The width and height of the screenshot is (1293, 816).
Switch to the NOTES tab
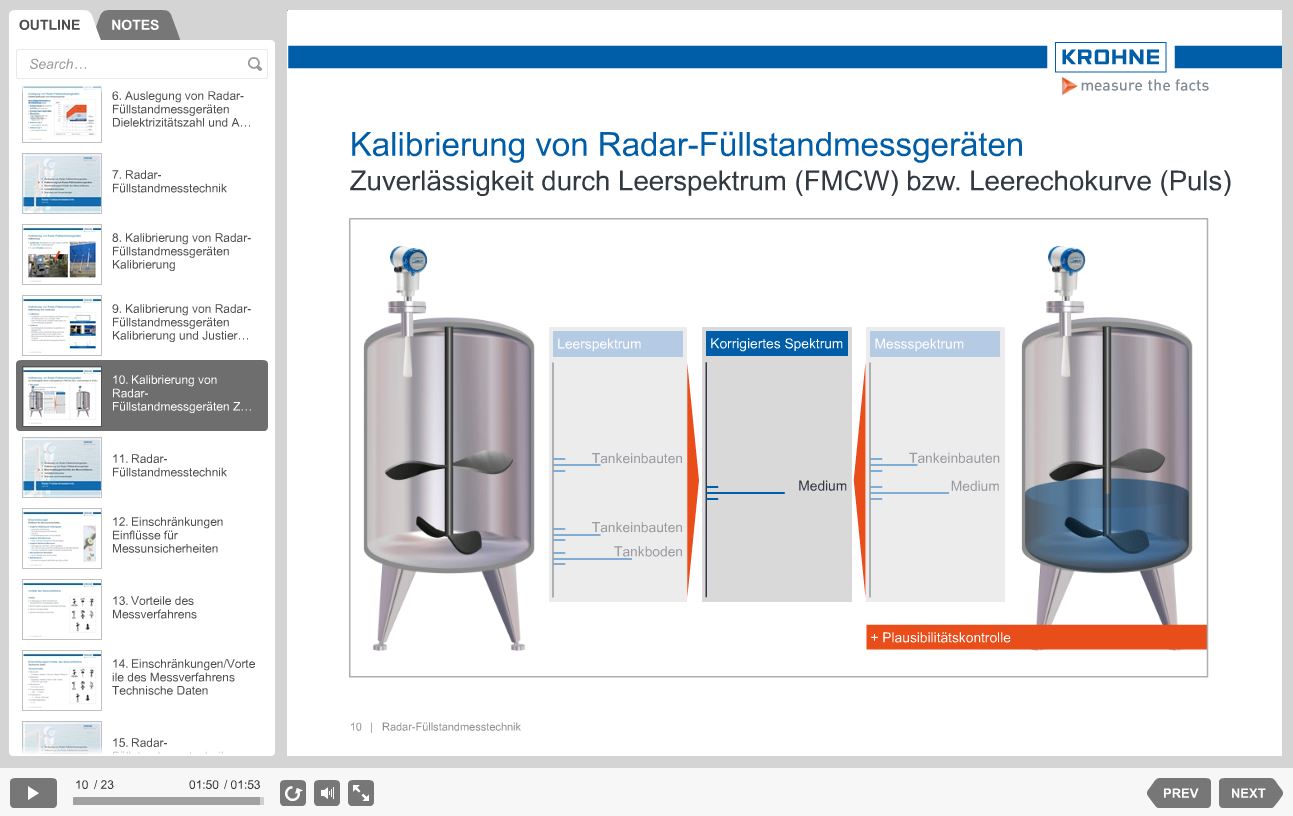[x=136, y=25]
